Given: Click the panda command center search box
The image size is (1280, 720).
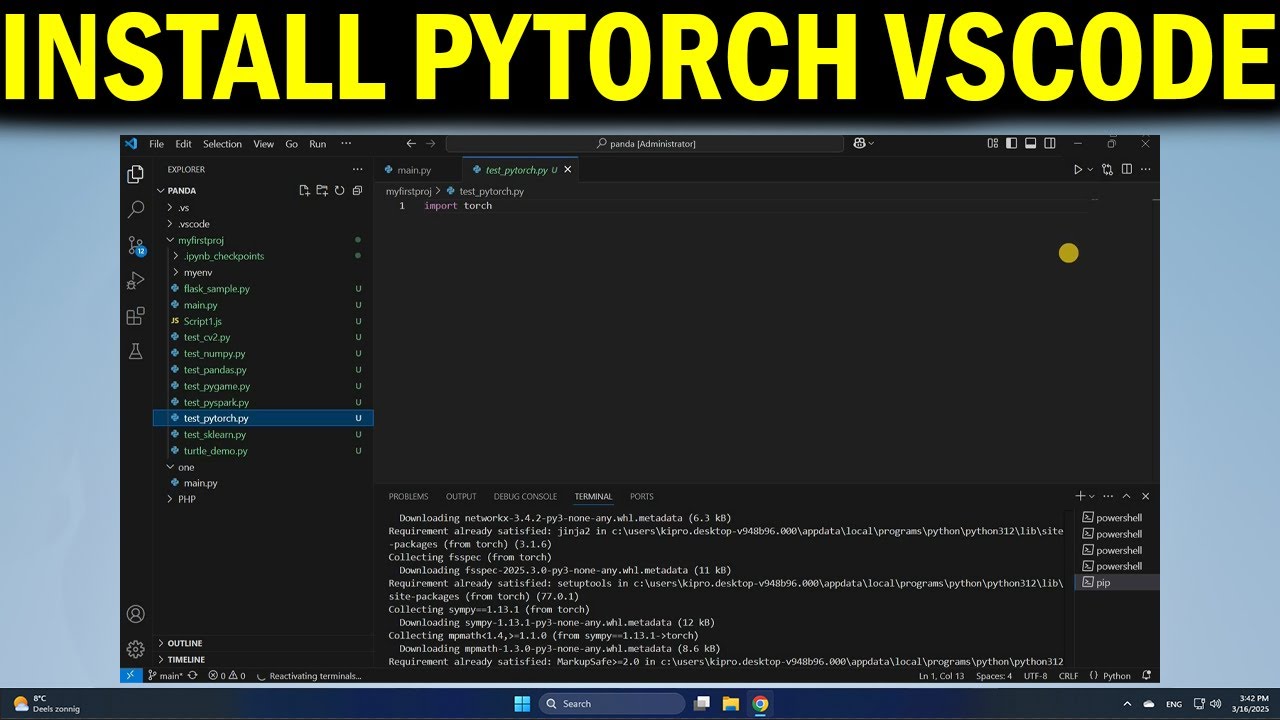Looking at the screenshot, I should (x=645, y=144).
